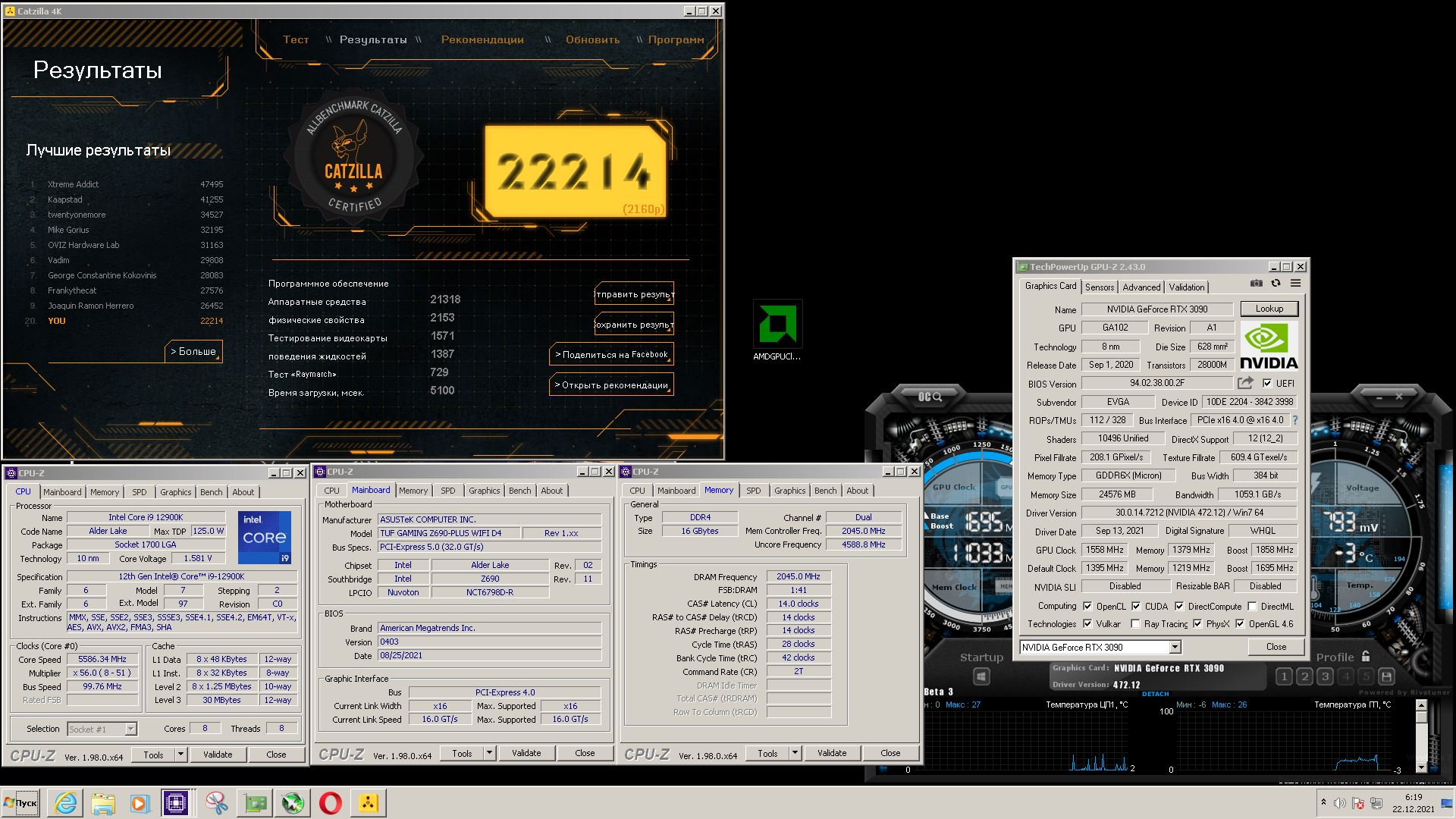Open Windows Media Player taskbar icon
Screen dimensions: 1456x819
[x=139, y=803]
